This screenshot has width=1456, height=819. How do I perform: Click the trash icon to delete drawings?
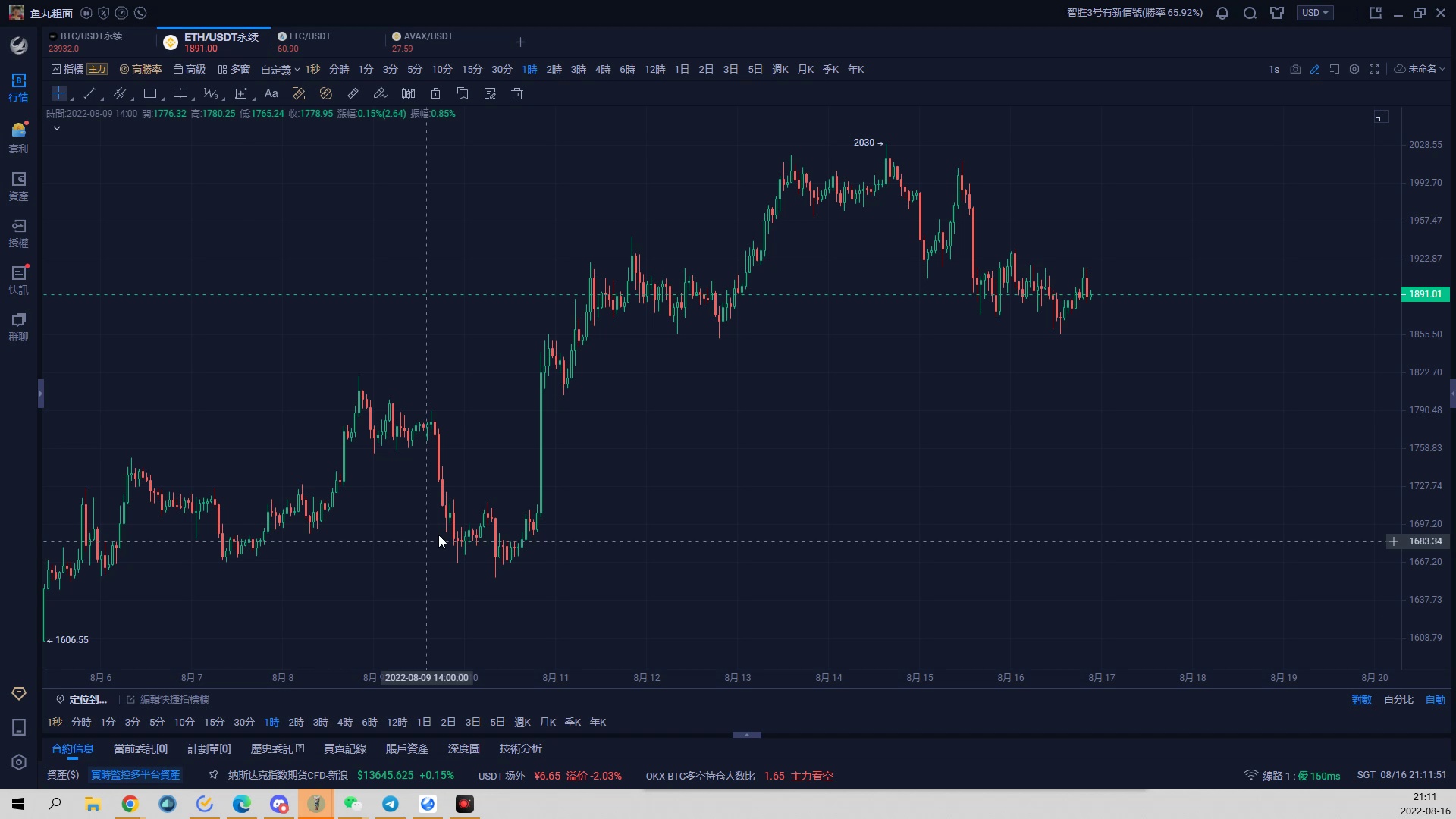tap(517, 94)
